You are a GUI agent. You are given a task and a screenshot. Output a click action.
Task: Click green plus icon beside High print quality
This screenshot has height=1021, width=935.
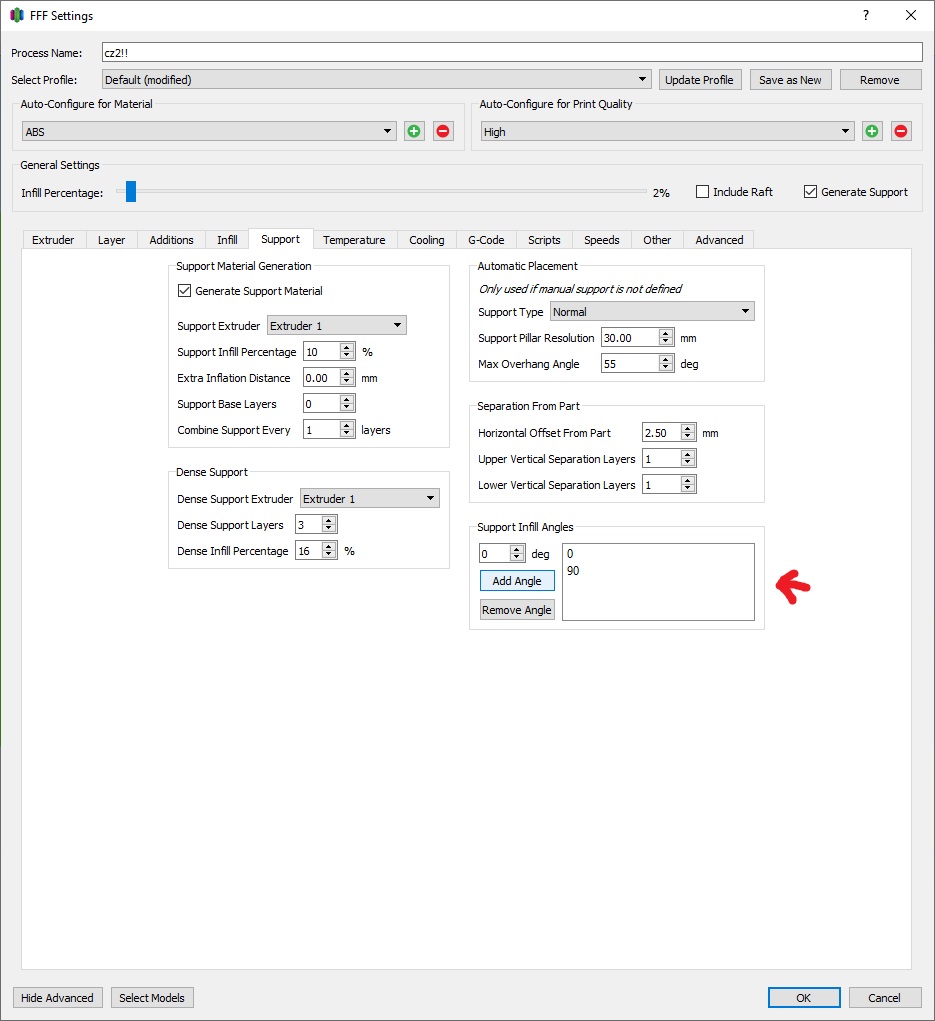click(x=872, y=131)
